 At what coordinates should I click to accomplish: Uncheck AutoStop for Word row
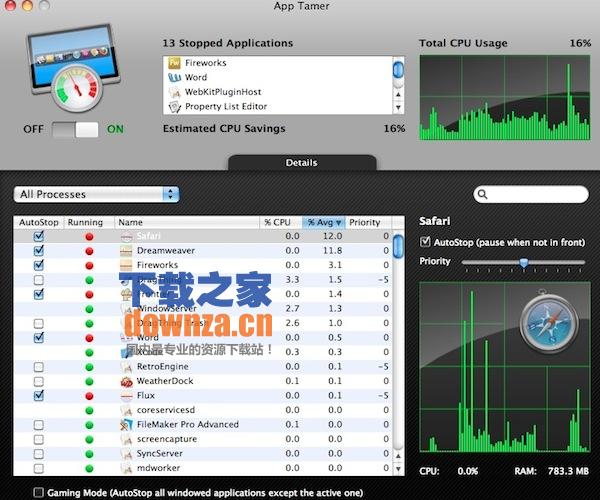[x=39, y=337]
